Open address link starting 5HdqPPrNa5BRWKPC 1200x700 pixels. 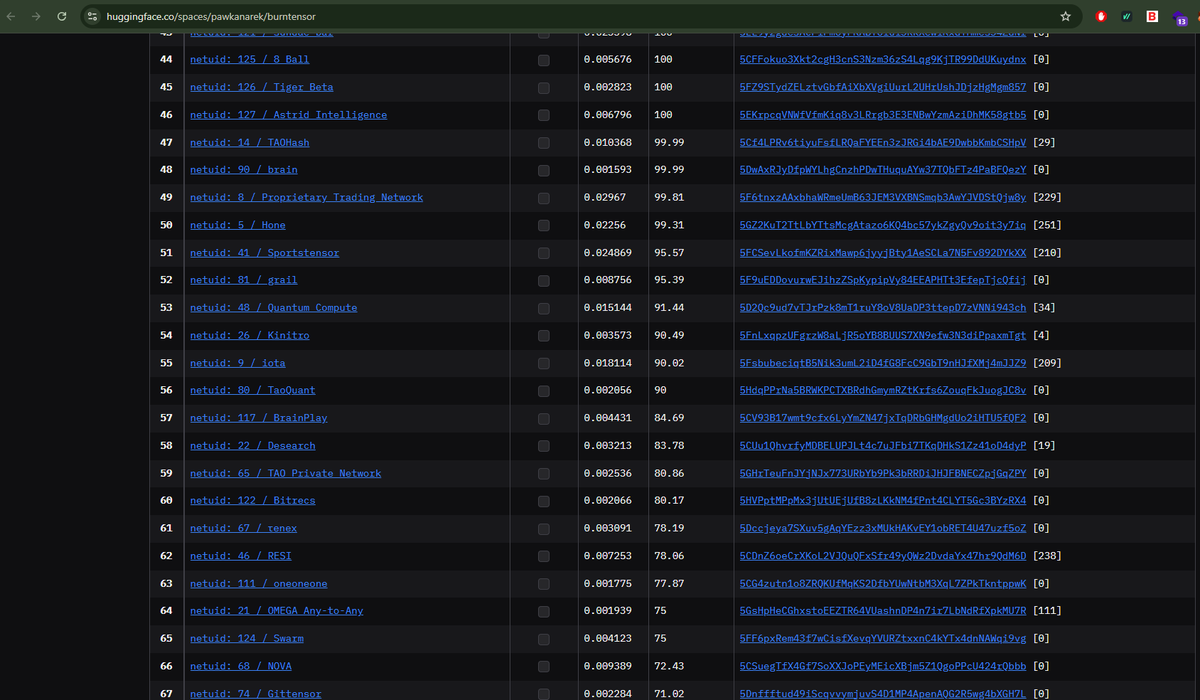(883, 391)
